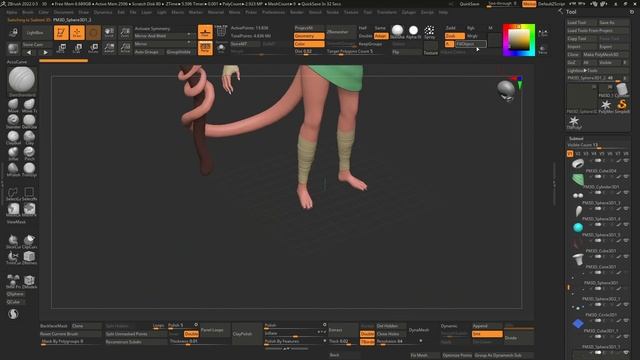
Task: Select the Move brush
Action: [13, 105]
